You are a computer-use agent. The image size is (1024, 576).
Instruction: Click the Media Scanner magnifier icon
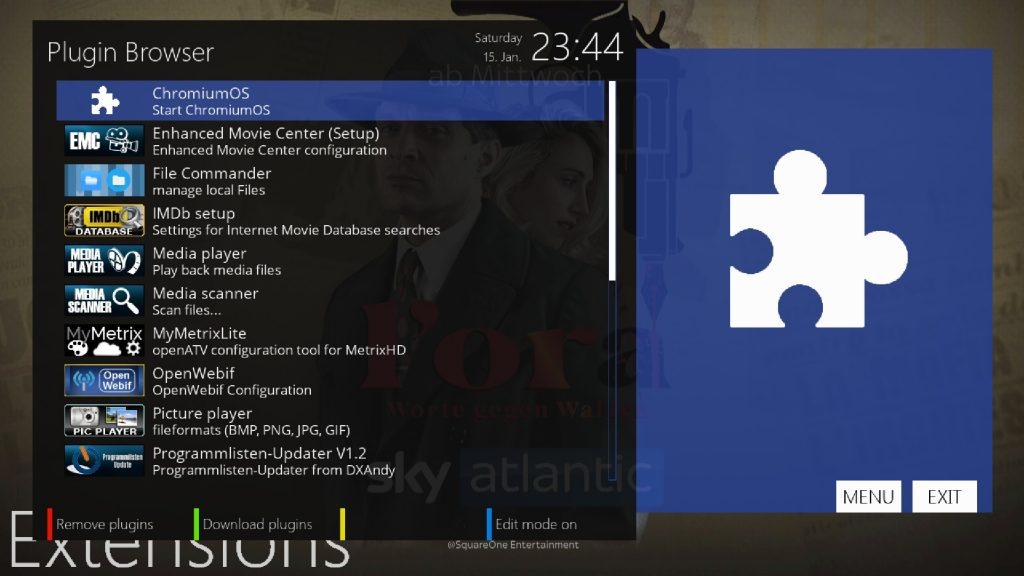103,300
